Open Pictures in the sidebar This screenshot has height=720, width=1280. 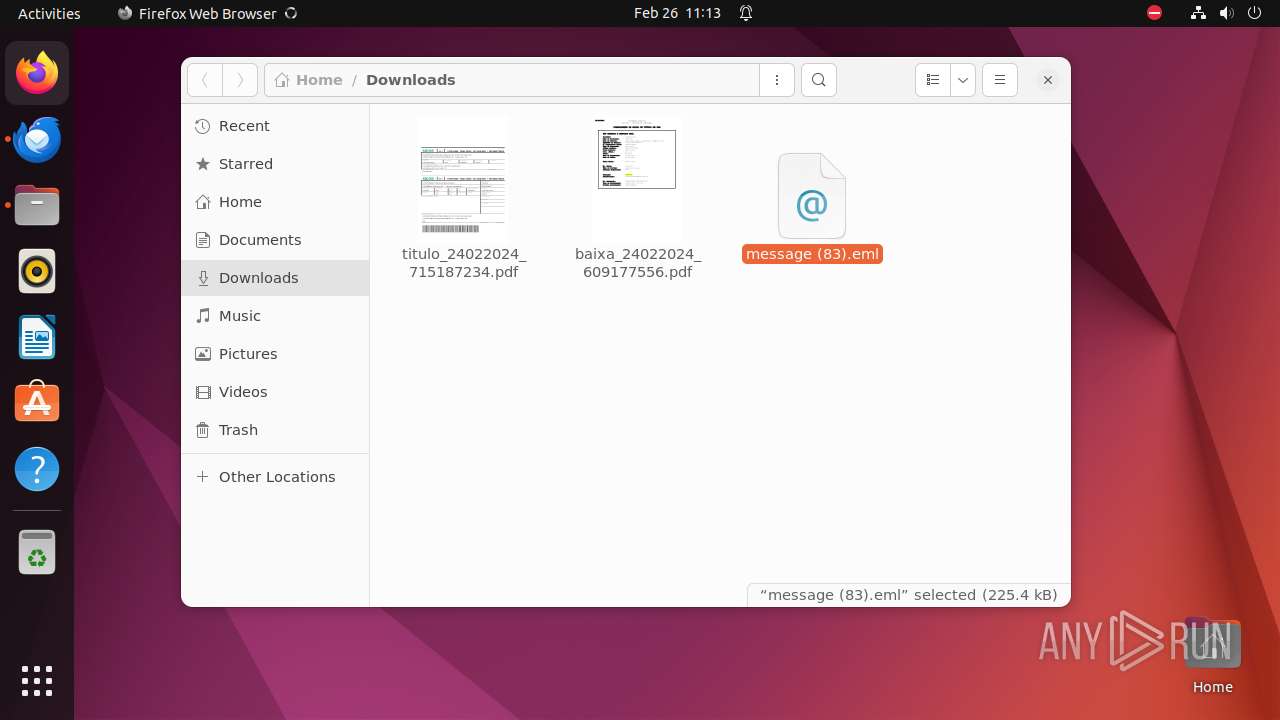[x=275, y=354]
